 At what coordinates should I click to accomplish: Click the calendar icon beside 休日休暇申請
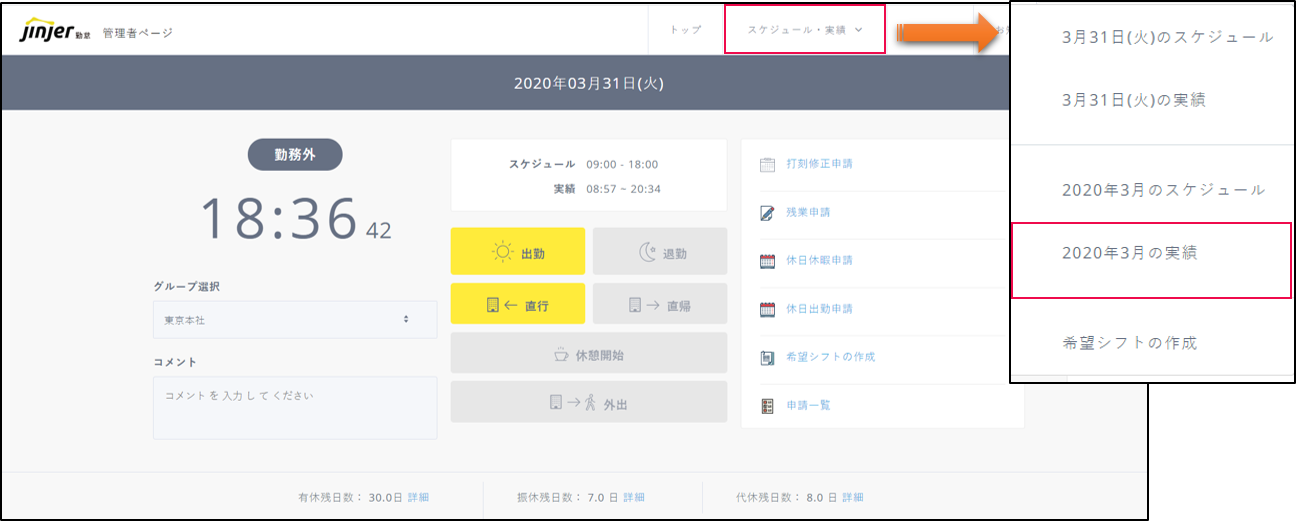pyautogui.click(x=767, y=261)
